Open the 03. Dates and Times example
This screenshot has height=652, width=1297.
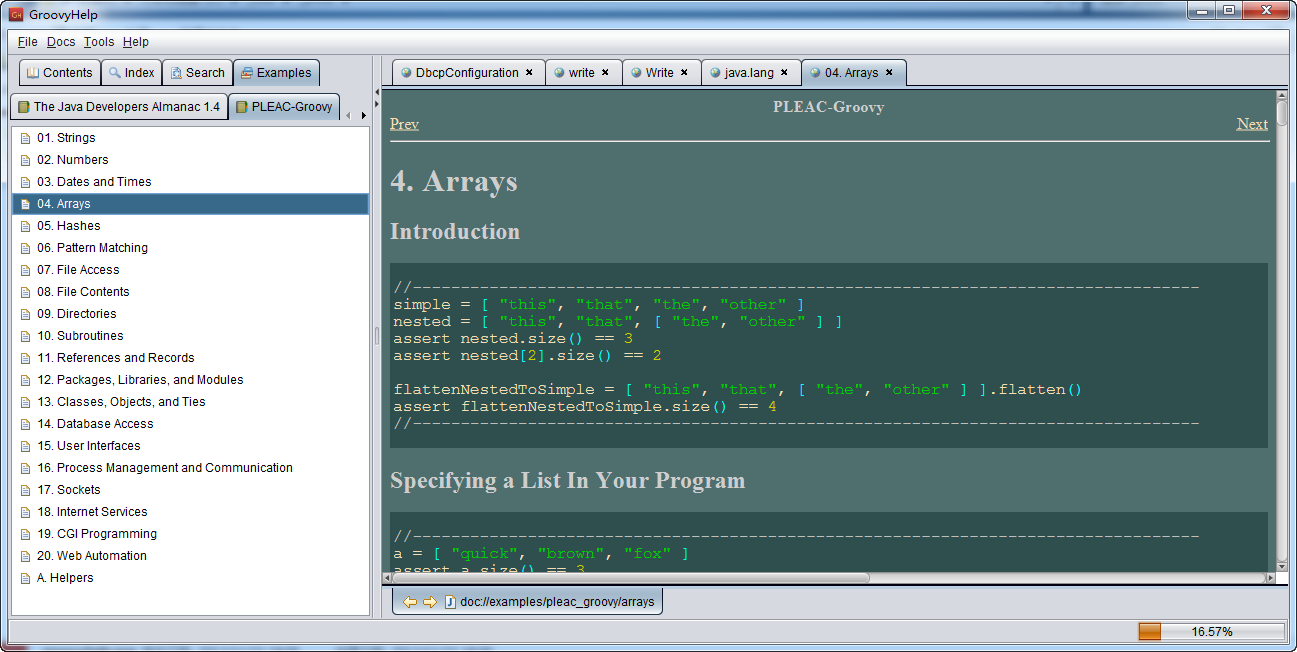190,182
